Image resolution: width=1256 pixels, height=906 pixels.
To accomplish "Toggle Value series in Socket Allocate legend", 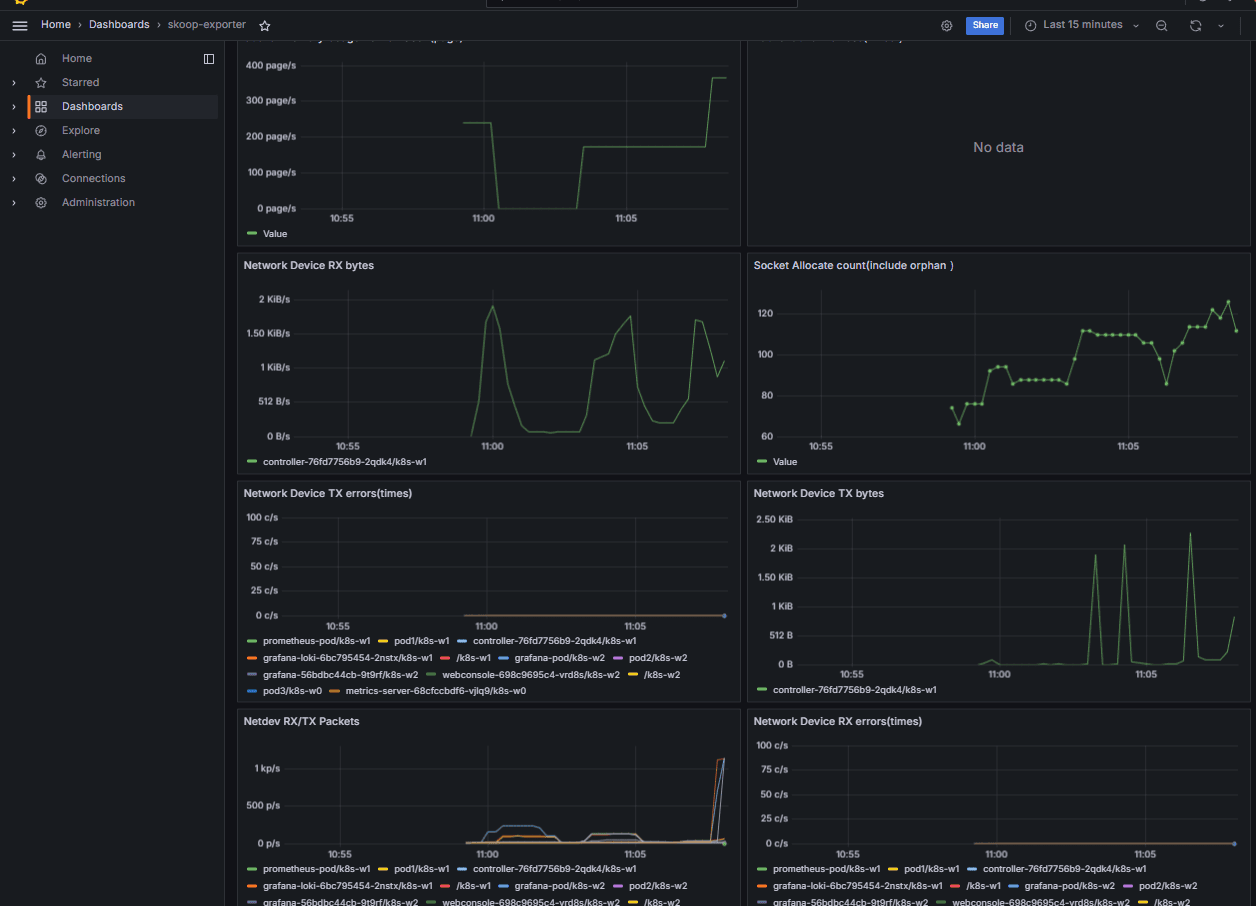I will pos(784,462).
